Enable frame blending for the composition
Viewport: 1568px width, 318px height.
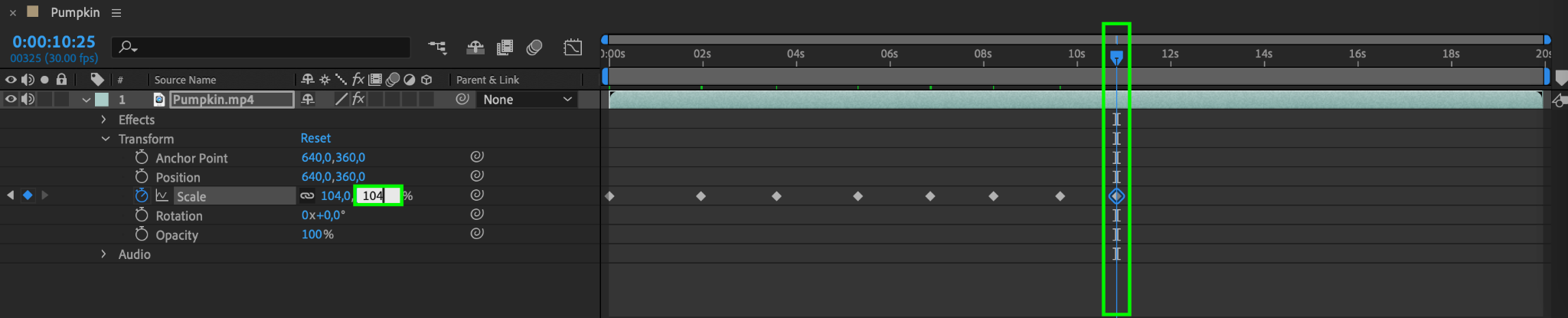coord(505,48)
